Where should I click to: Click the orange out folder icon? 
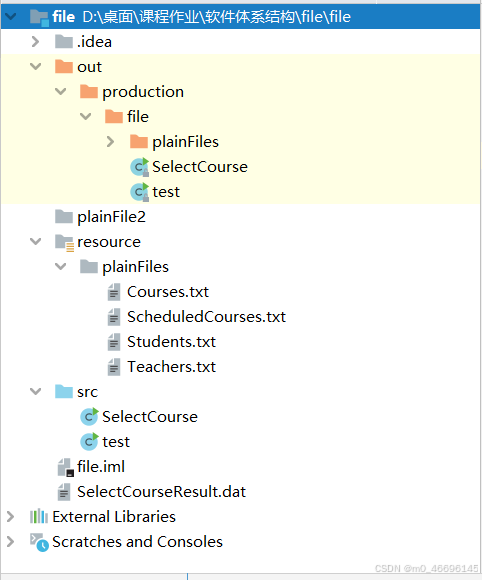click(64, 67)
